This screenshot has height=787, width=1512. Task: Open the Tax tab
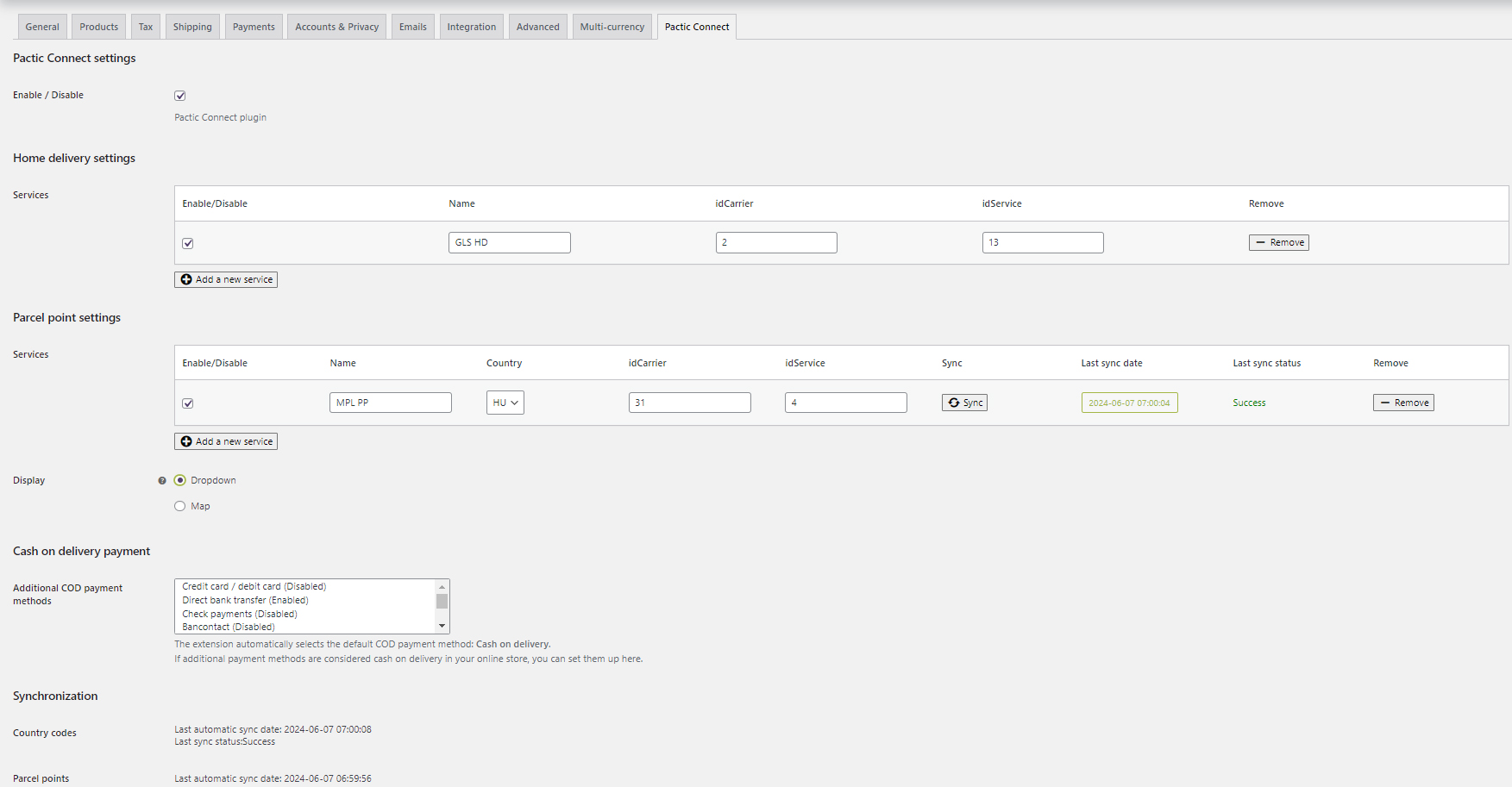point(146,27)
